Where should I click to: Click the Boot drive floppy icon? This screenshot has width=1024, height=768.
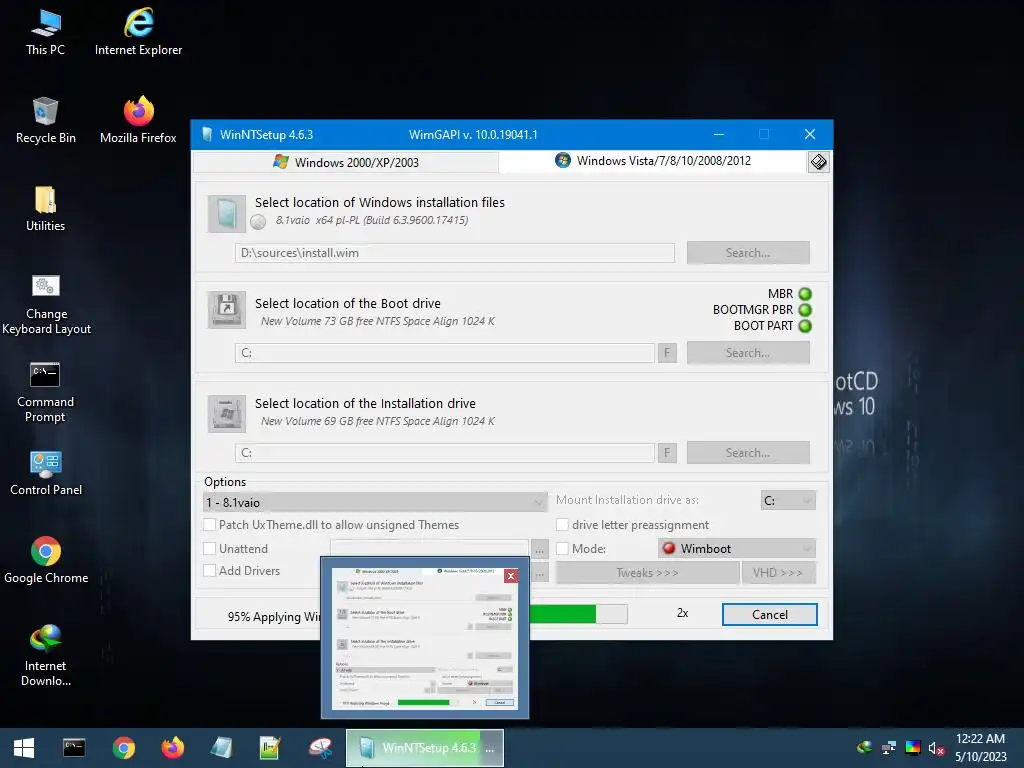click(x=227, y=310)
